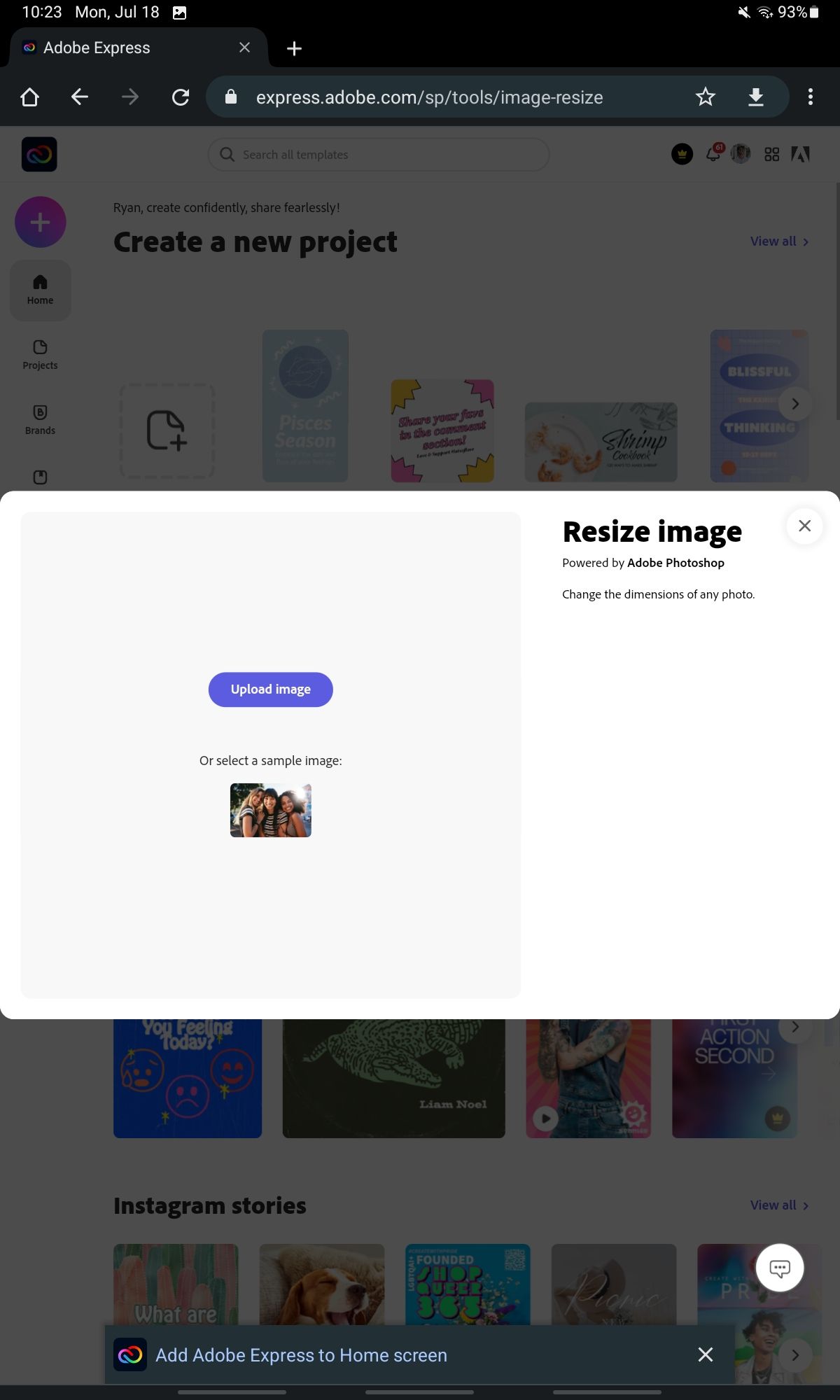Click the purple plus create button
The image size is (840, 1400).
point(41,222)
